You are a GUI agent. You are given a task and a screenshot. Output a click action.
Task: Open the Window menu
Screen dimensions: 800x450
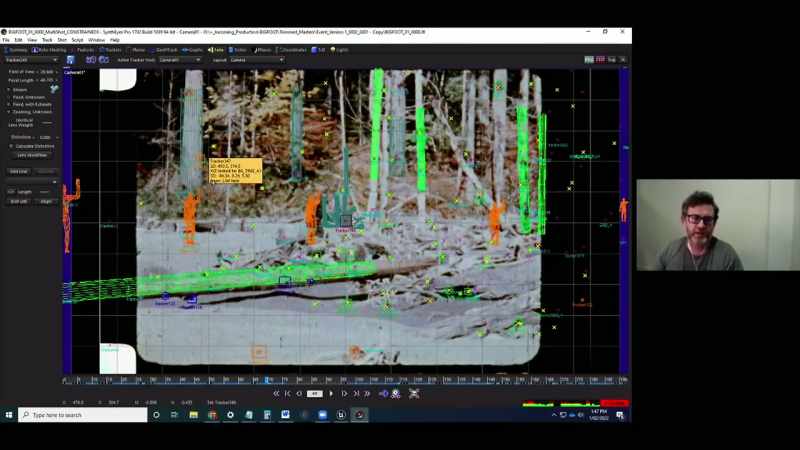click(96, 40)
